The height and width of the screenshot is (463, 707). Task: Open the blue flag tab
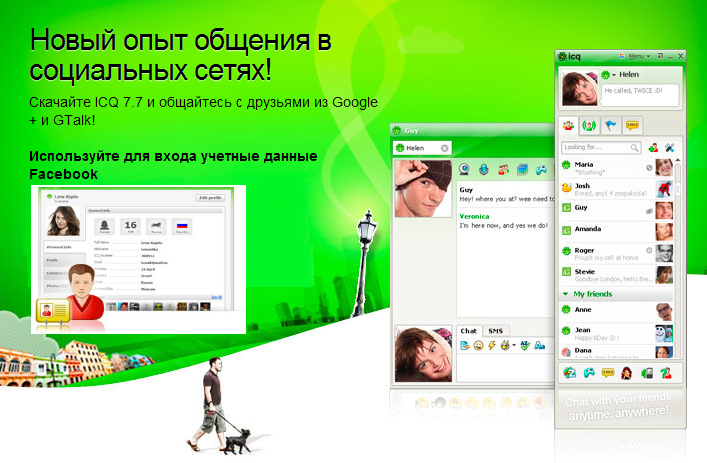(610, 126)
